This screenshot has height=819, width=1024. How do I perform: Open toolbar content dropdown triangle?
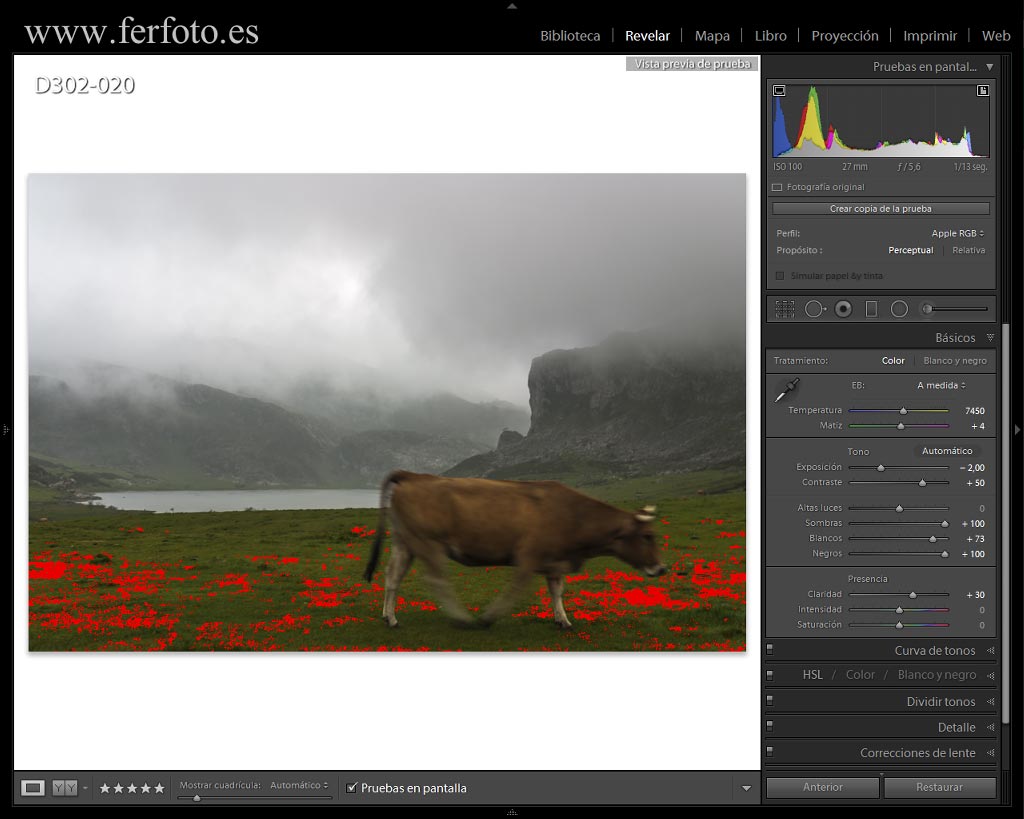pos(746,788)
